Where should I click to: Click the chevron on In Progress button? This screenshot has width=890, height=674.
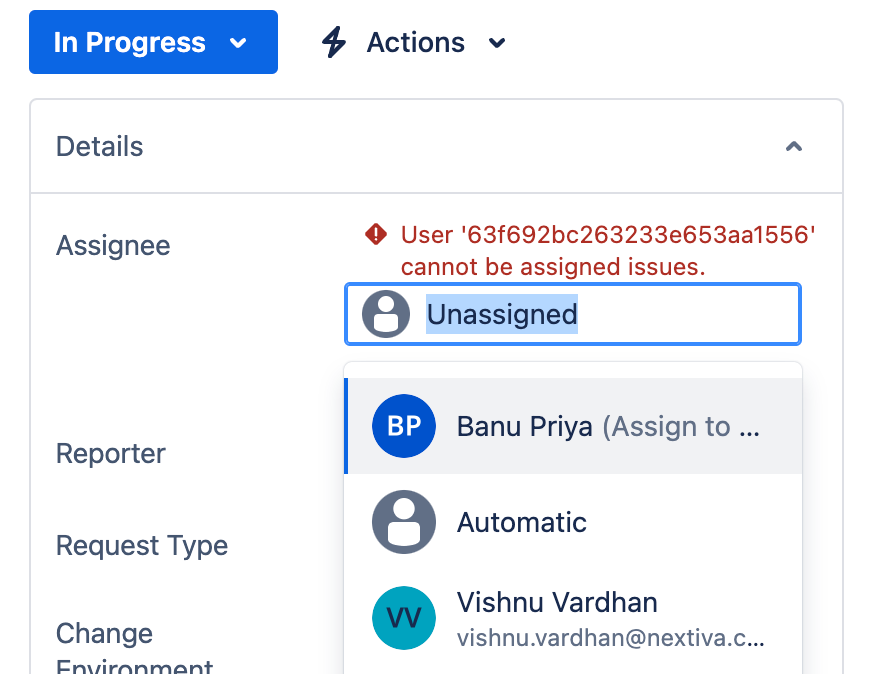point(238,43)
